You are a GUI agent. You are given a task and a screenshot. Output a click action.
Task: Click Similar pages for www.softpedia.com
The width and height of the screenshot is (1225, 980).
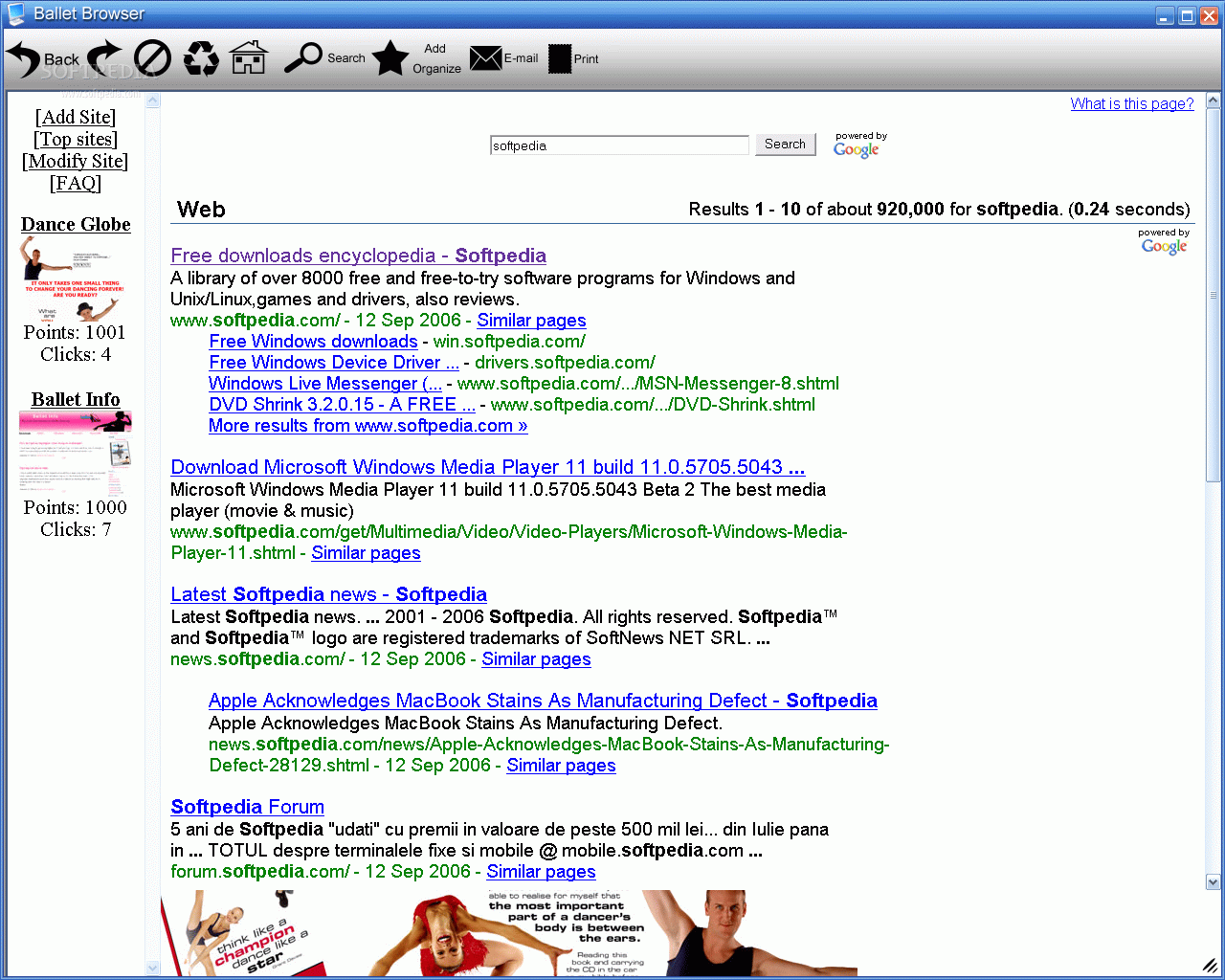[x=531, y=321]
